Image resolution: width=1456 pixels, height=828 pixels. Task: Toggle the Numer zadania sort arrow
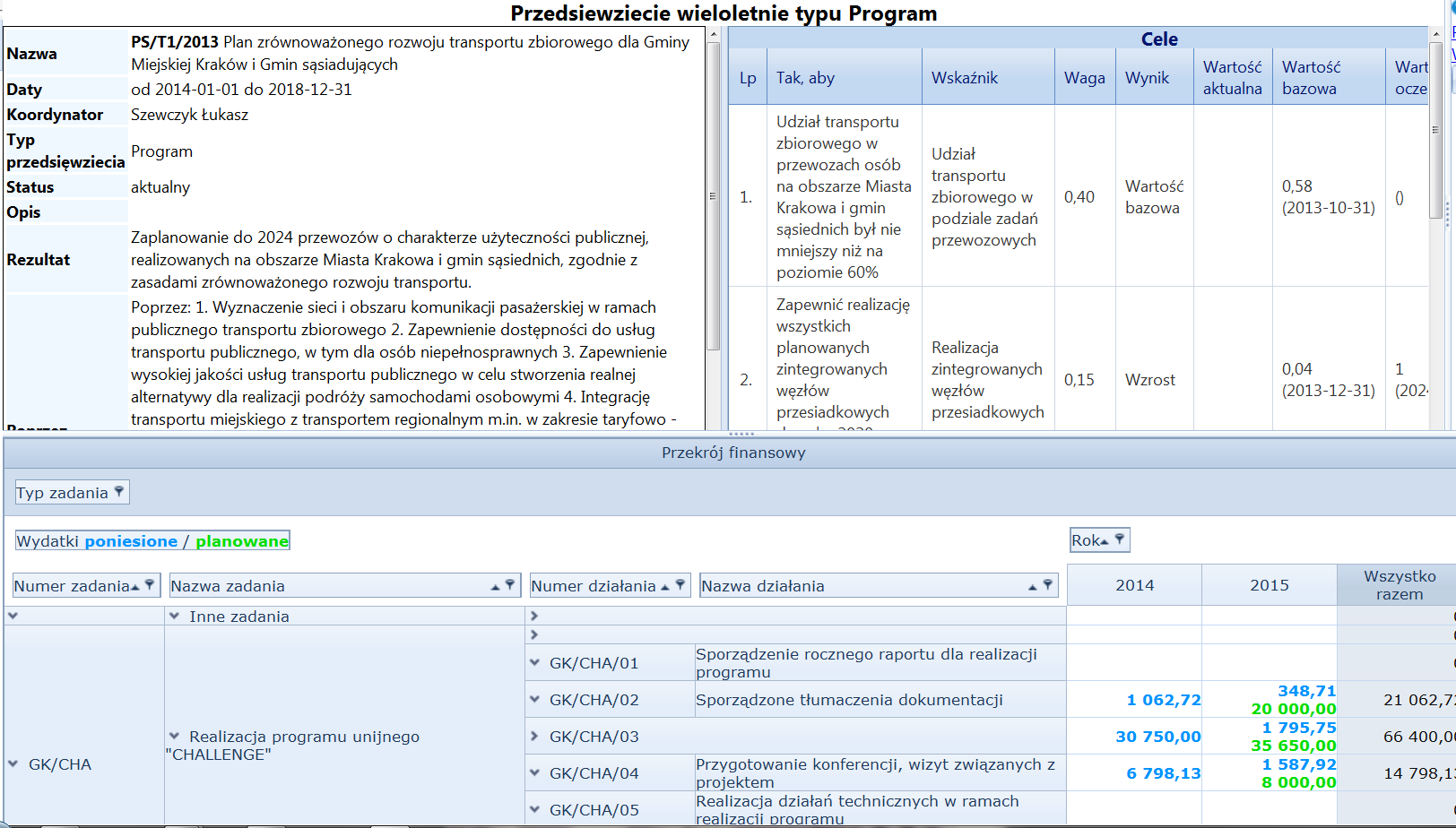pos(135,587)
